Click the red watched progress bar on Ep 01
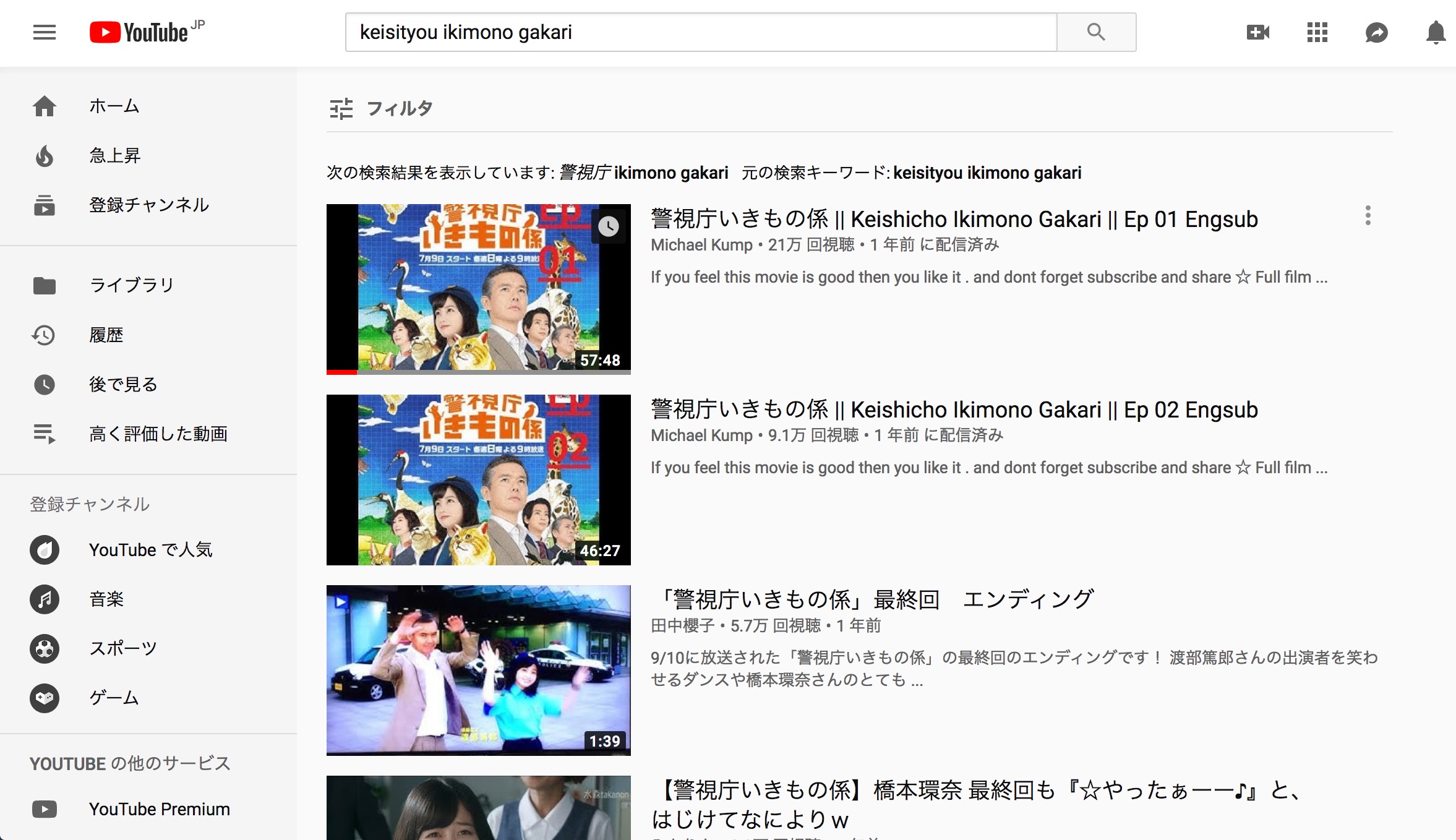The image size is (1456, 840). [341, 372]
